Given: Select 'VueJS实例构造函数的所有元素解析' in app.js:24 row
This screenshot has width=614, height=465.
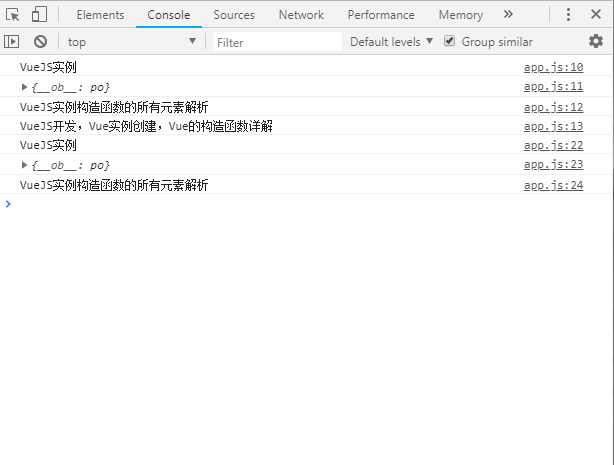Looking at the screenshot, I should (114, 185).
